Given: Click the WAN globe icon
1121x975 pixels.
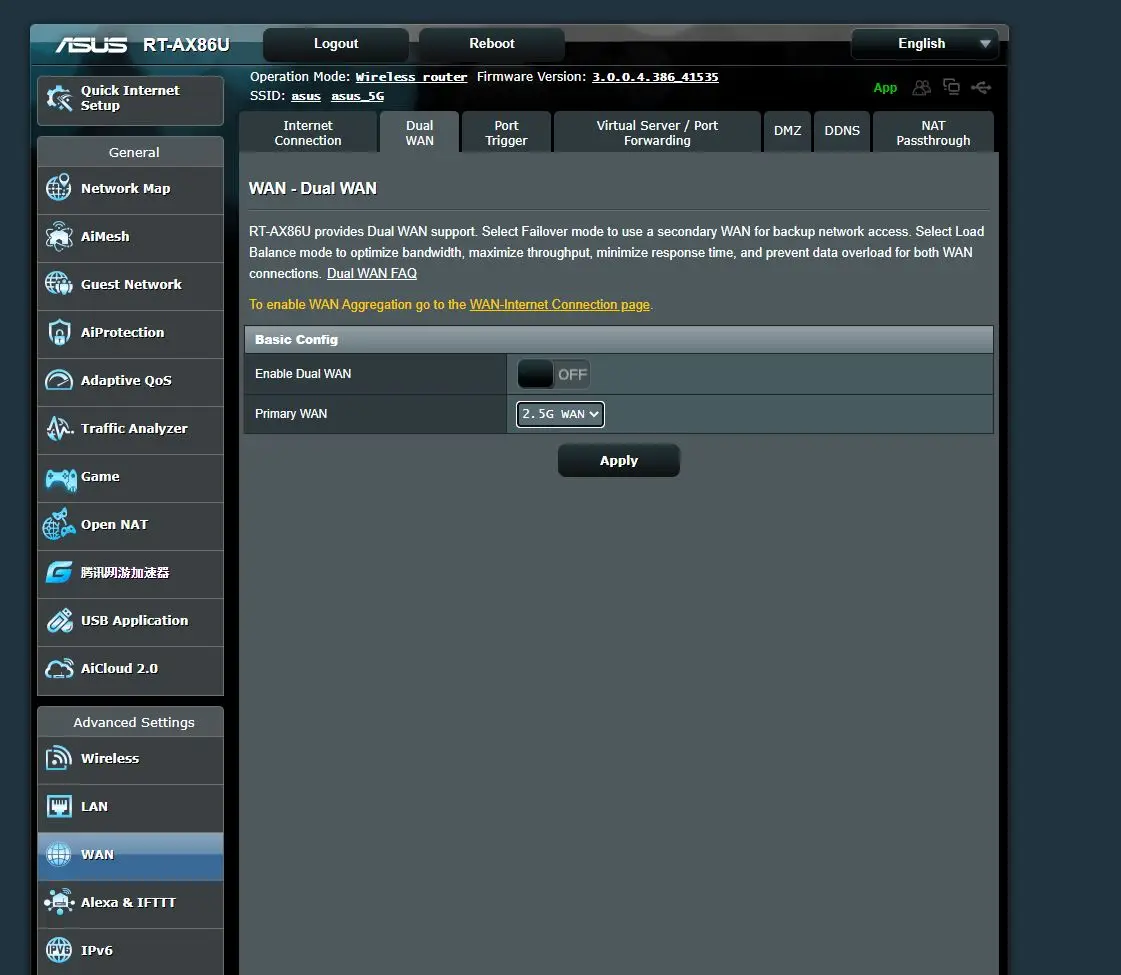Looking at the screenshot, I should pyautogui.click(x=59, y=854).
